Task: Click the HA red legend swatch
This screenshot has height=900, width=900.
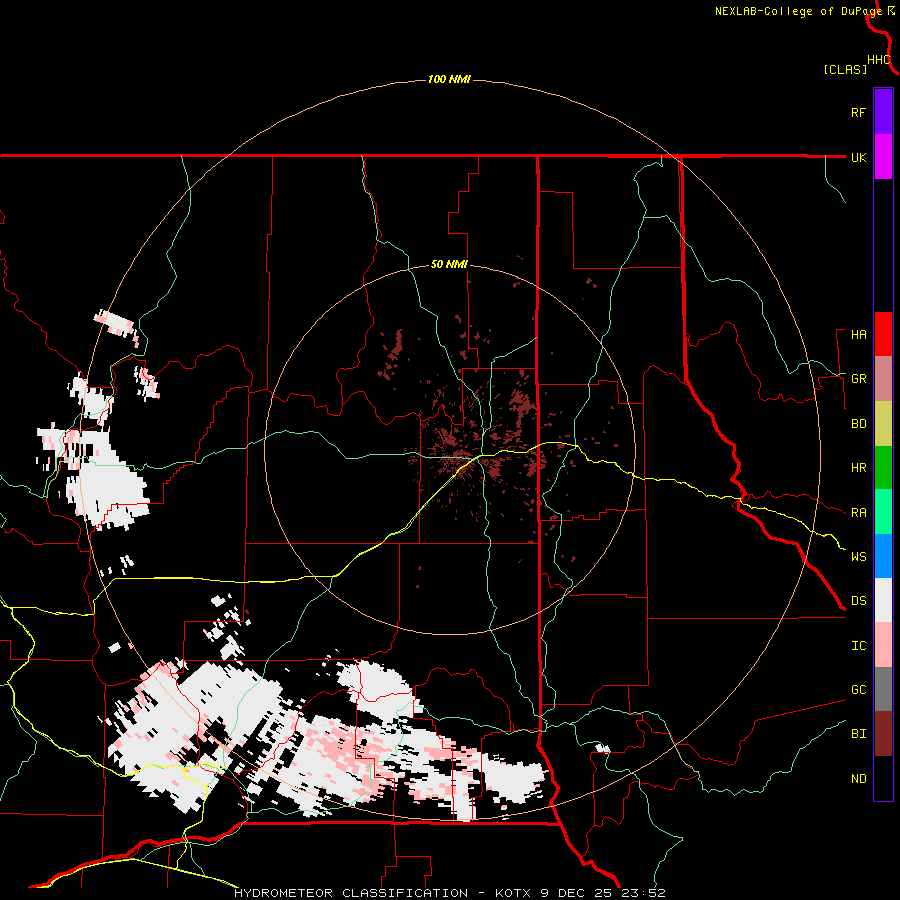Action: (883, 334)
